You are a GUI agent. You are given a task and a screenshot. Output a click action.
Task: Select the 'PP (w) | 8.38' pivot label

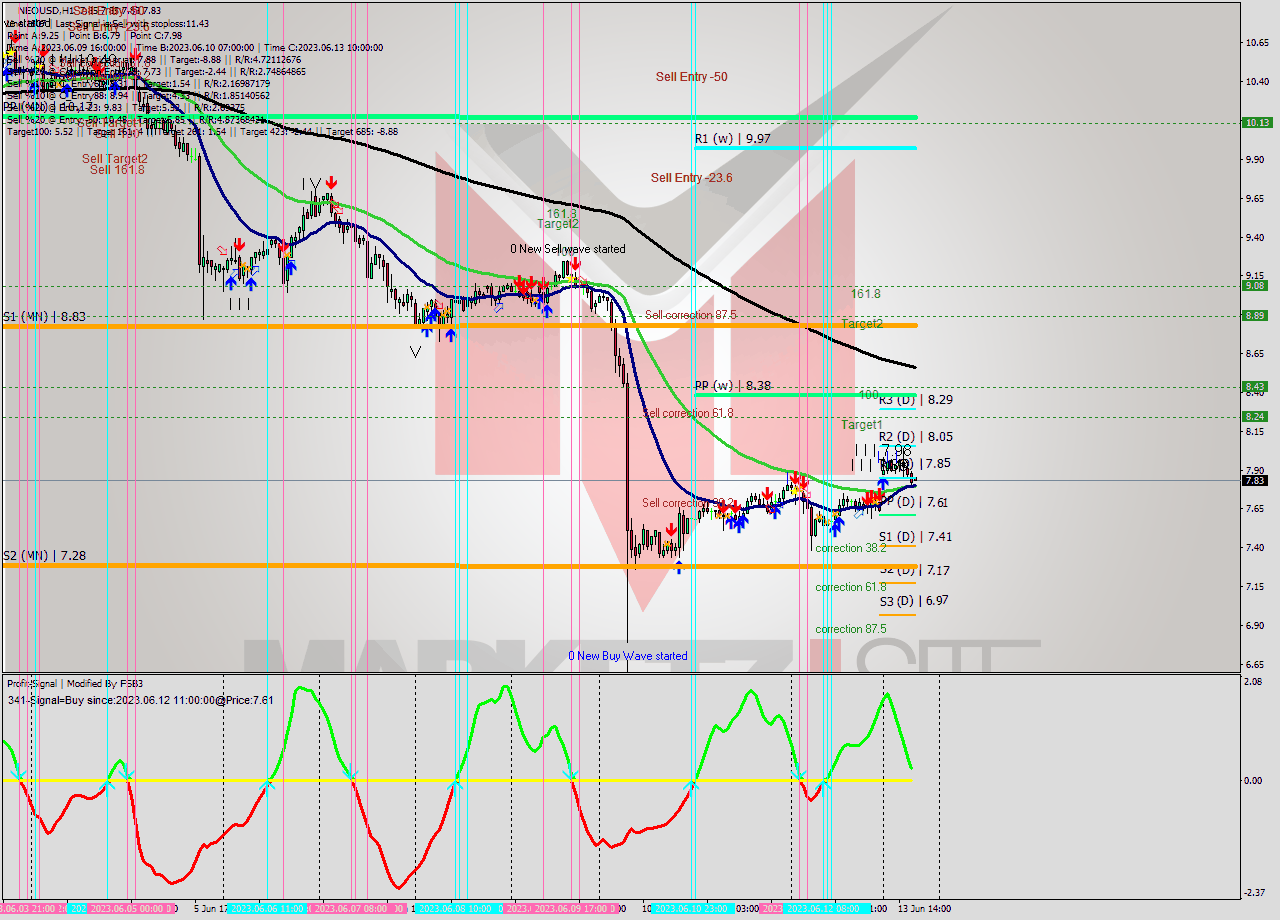click(732, 385)
